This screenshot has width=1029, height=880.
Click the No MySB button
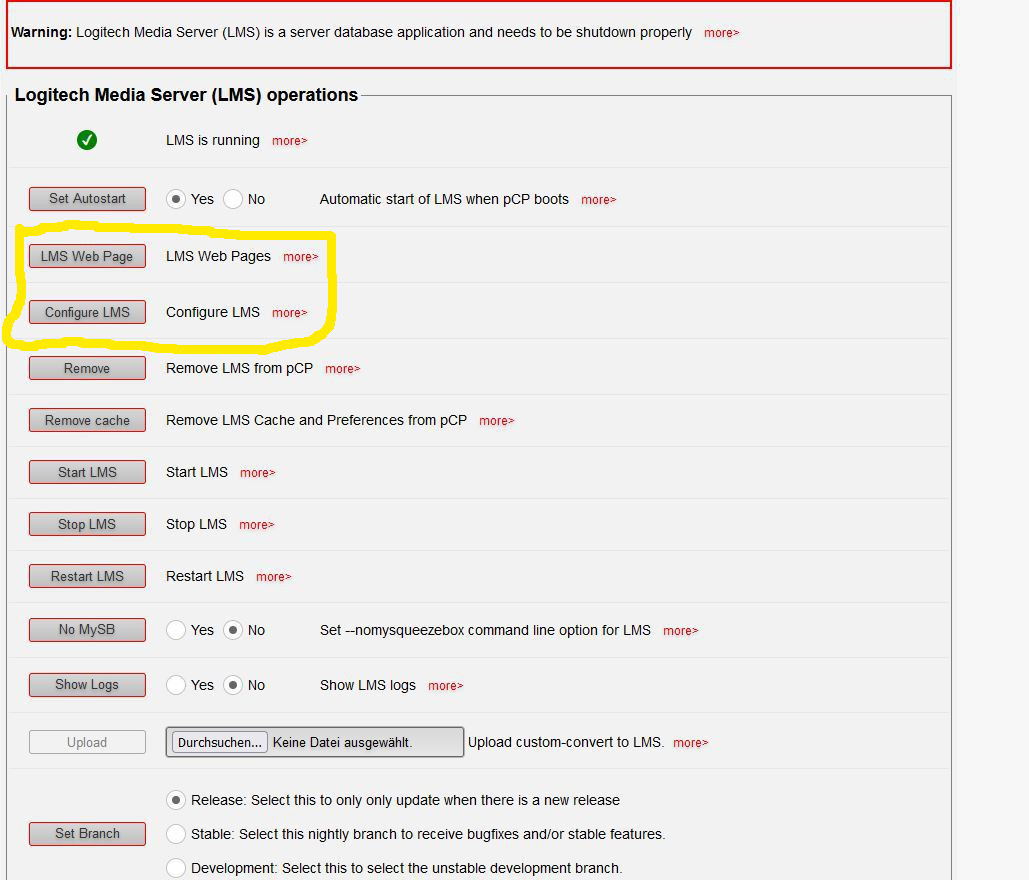87,630
